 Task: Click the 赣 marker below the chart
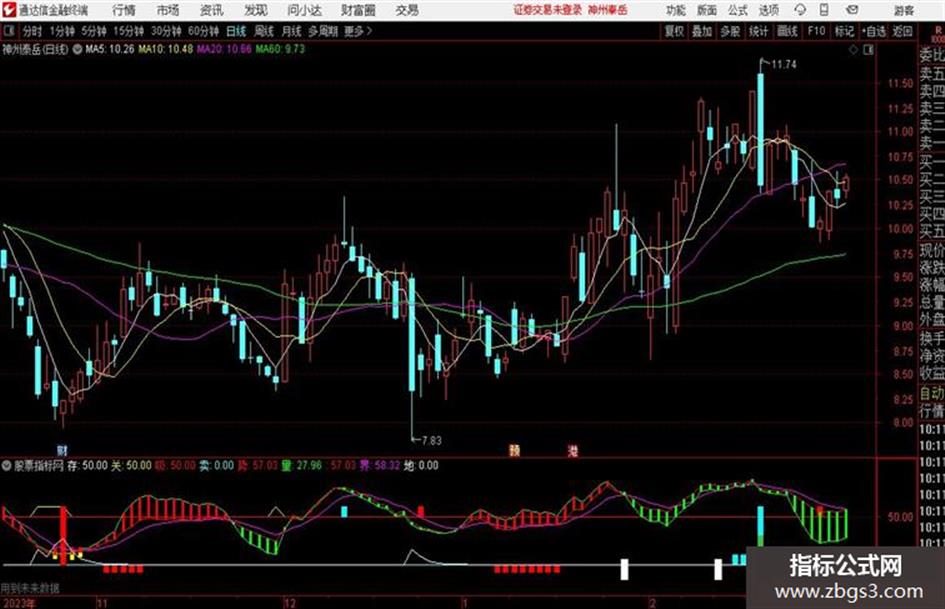514,450
